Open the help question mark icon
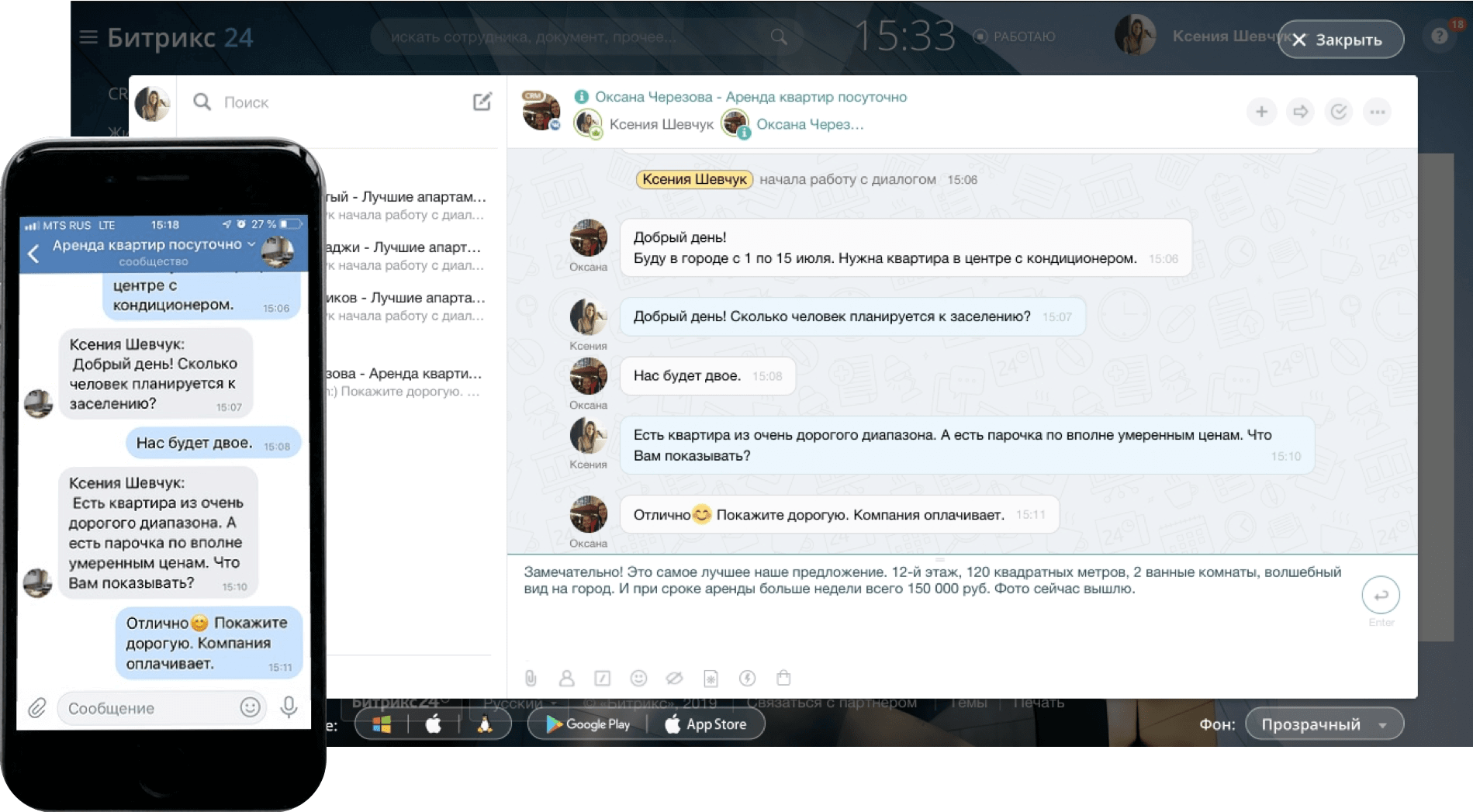 1440,36
